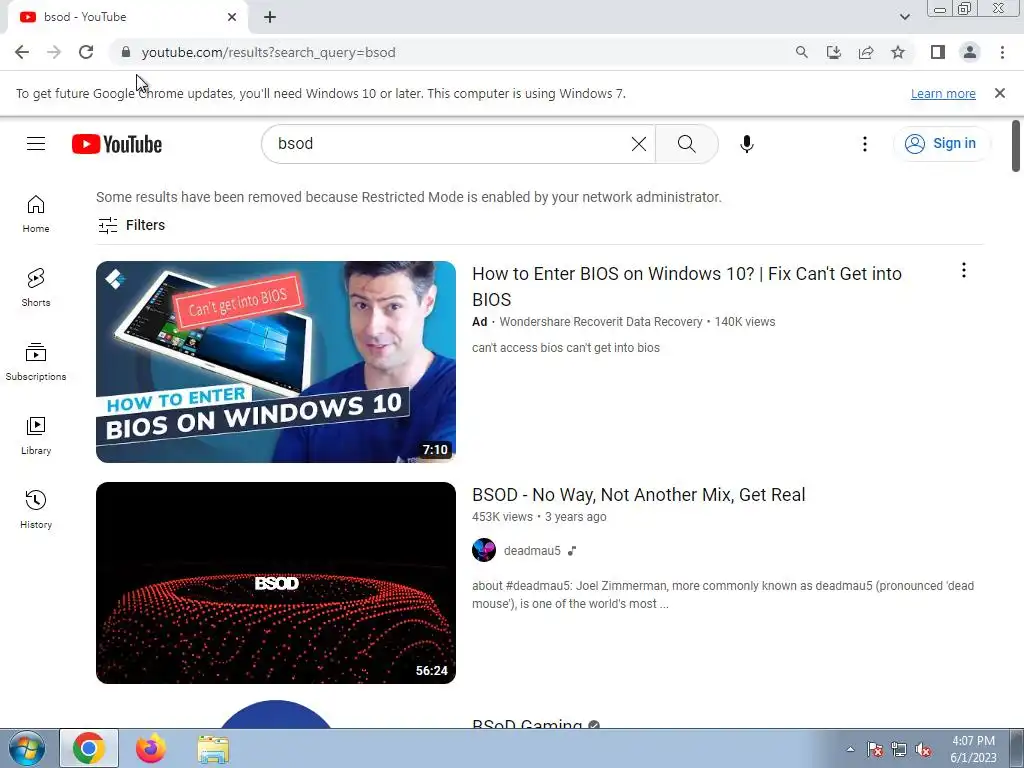Viewport: 1024px width, 768px height.
Task: Expand the tab search chevron
Action: coord(904,17)
